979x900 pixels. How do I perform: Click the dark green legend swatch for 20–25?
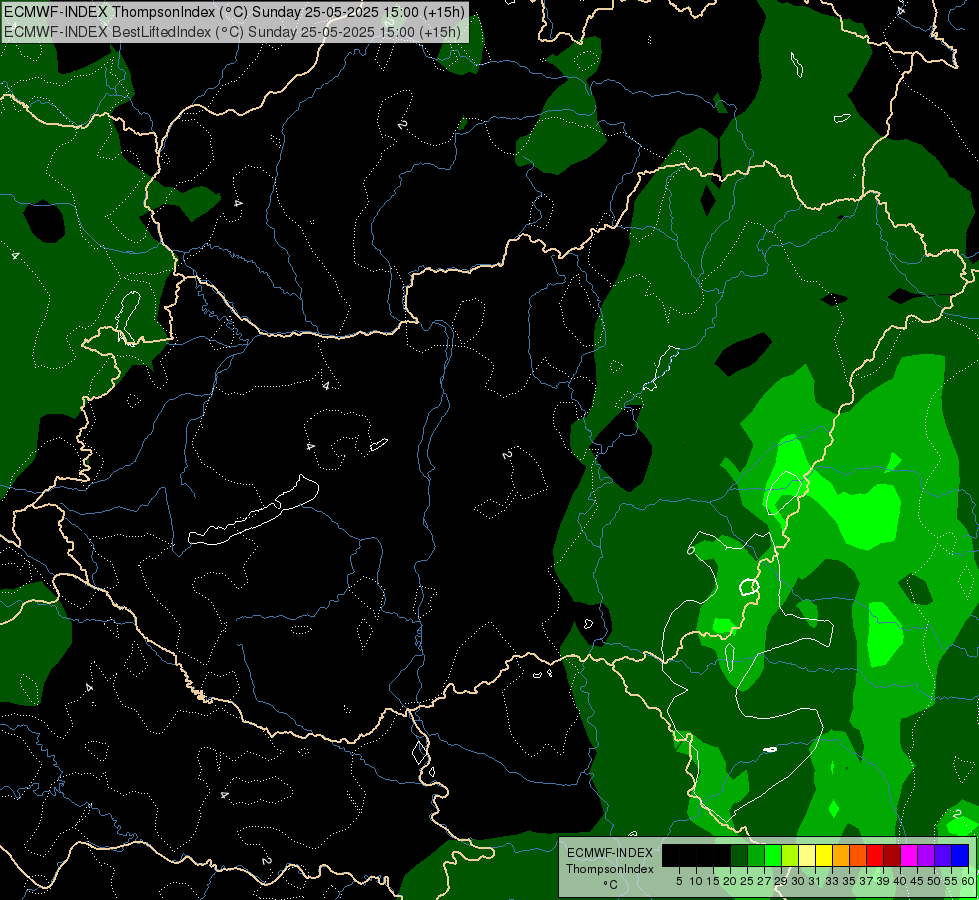739,855
